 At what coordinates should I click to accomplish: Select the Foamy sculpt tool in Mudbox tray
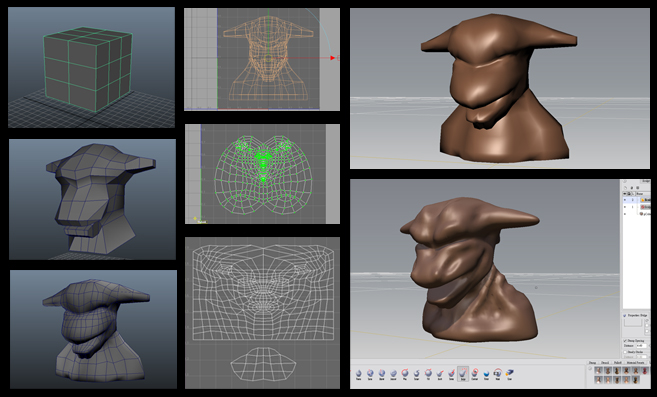coord(359,373)
